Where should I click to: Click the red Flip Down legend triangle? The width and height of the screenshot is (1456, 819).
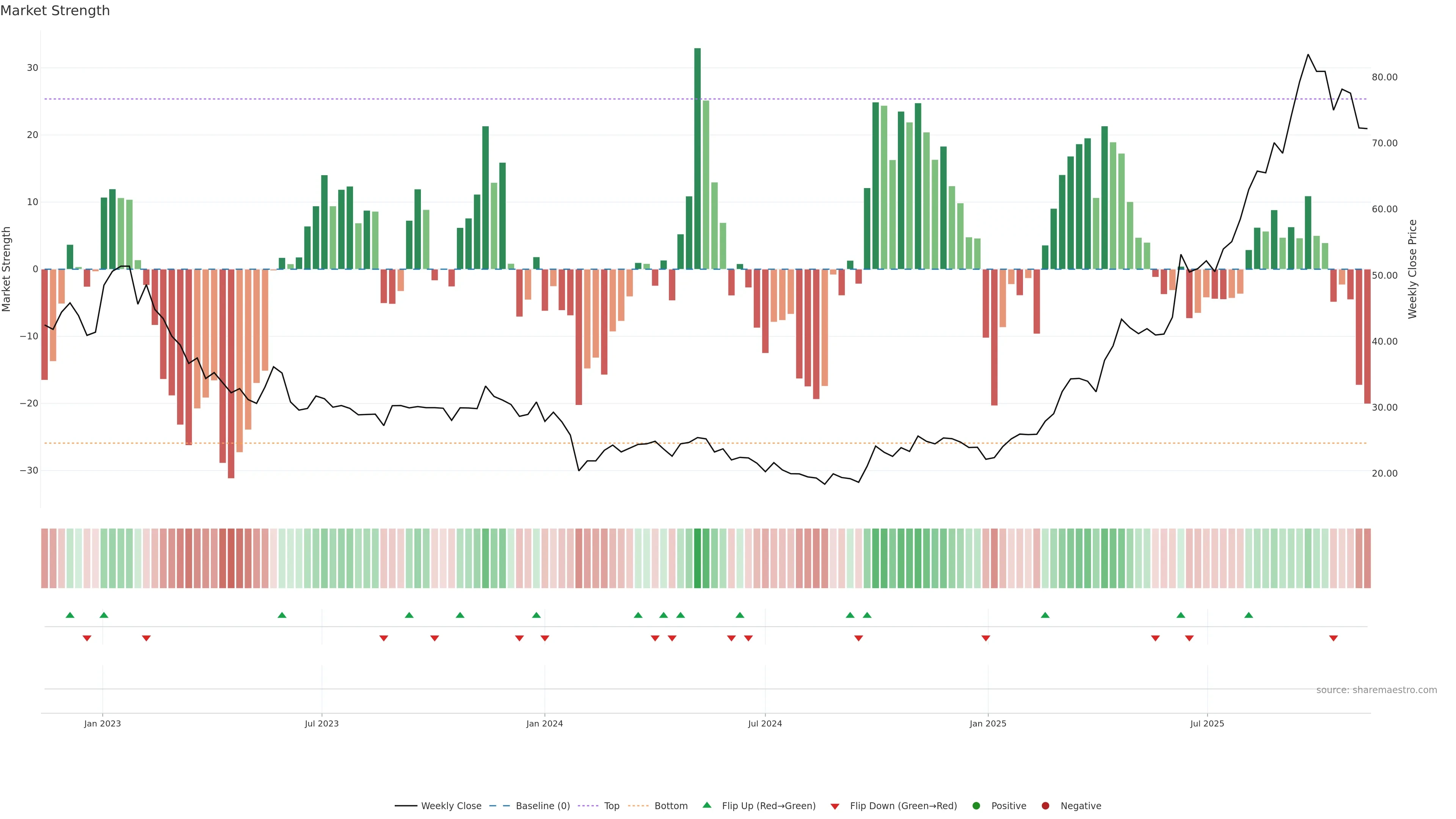point(835,806)
